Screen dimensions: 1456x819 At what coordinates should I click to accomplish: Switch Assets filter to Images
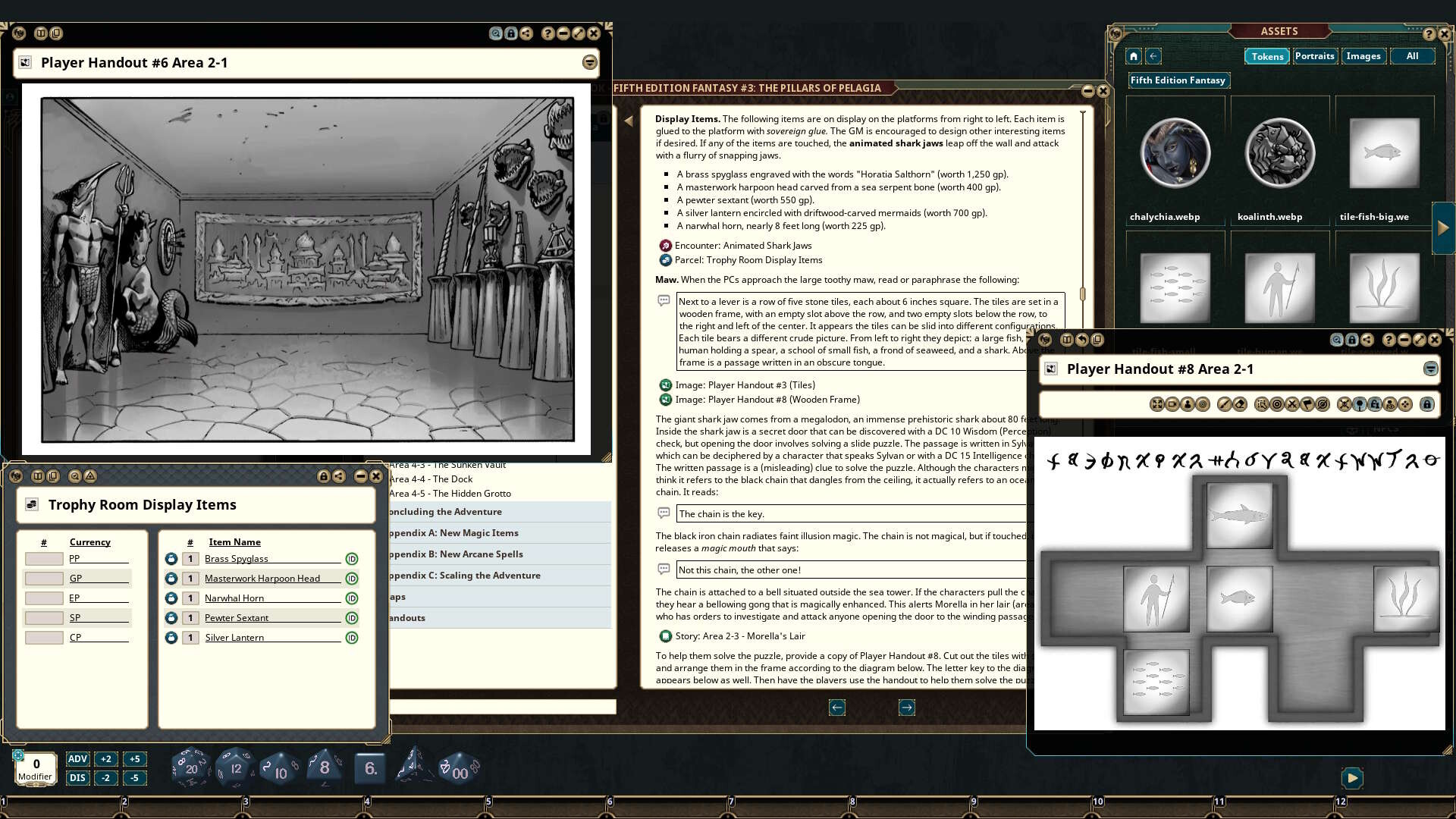point(1363,56)
